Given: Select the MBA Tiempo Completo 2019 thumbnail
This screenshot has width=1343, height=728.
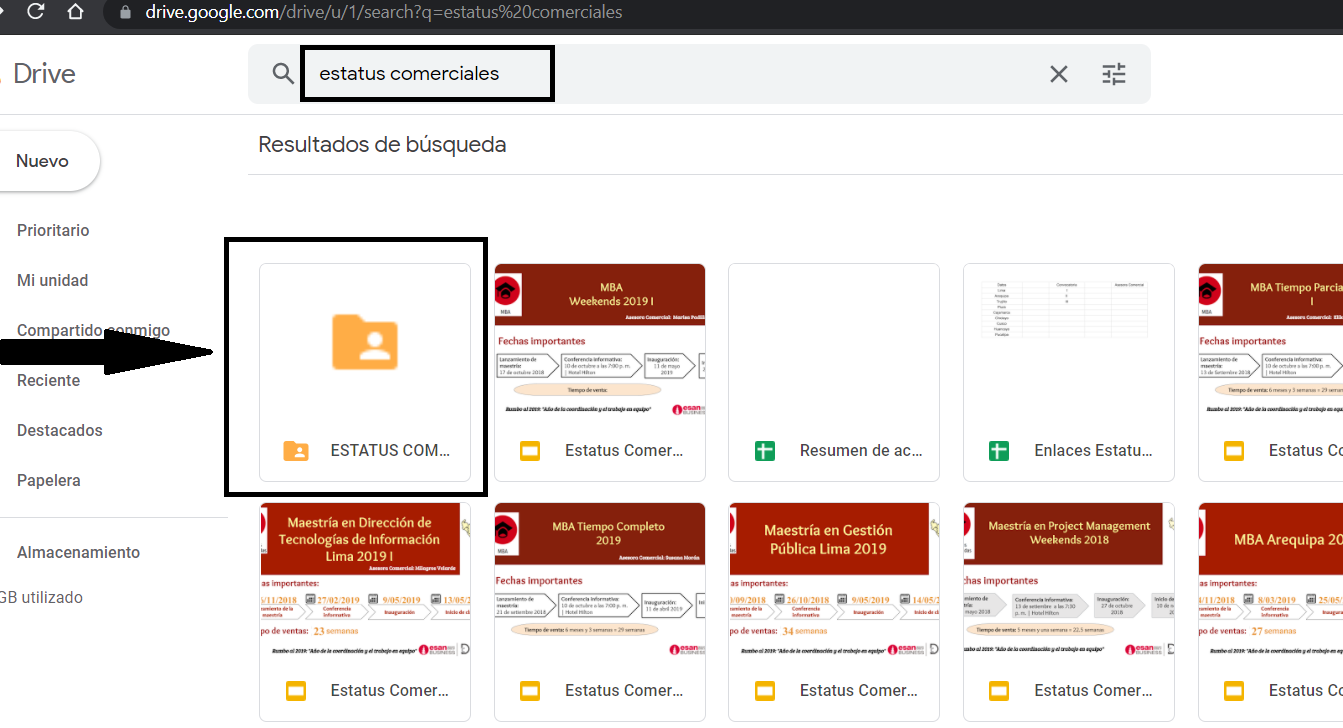Looking at the screenshot, I should [x=600, y=582].
